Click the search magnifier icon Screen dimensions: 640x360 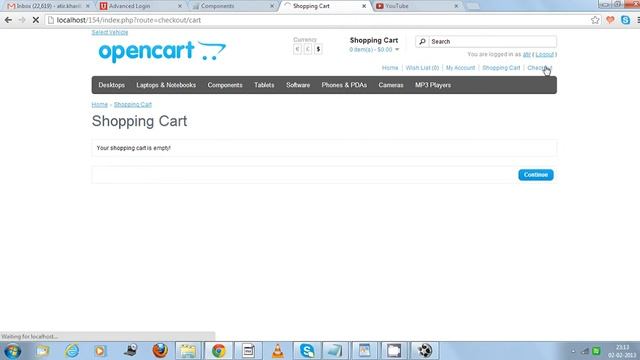422,42
